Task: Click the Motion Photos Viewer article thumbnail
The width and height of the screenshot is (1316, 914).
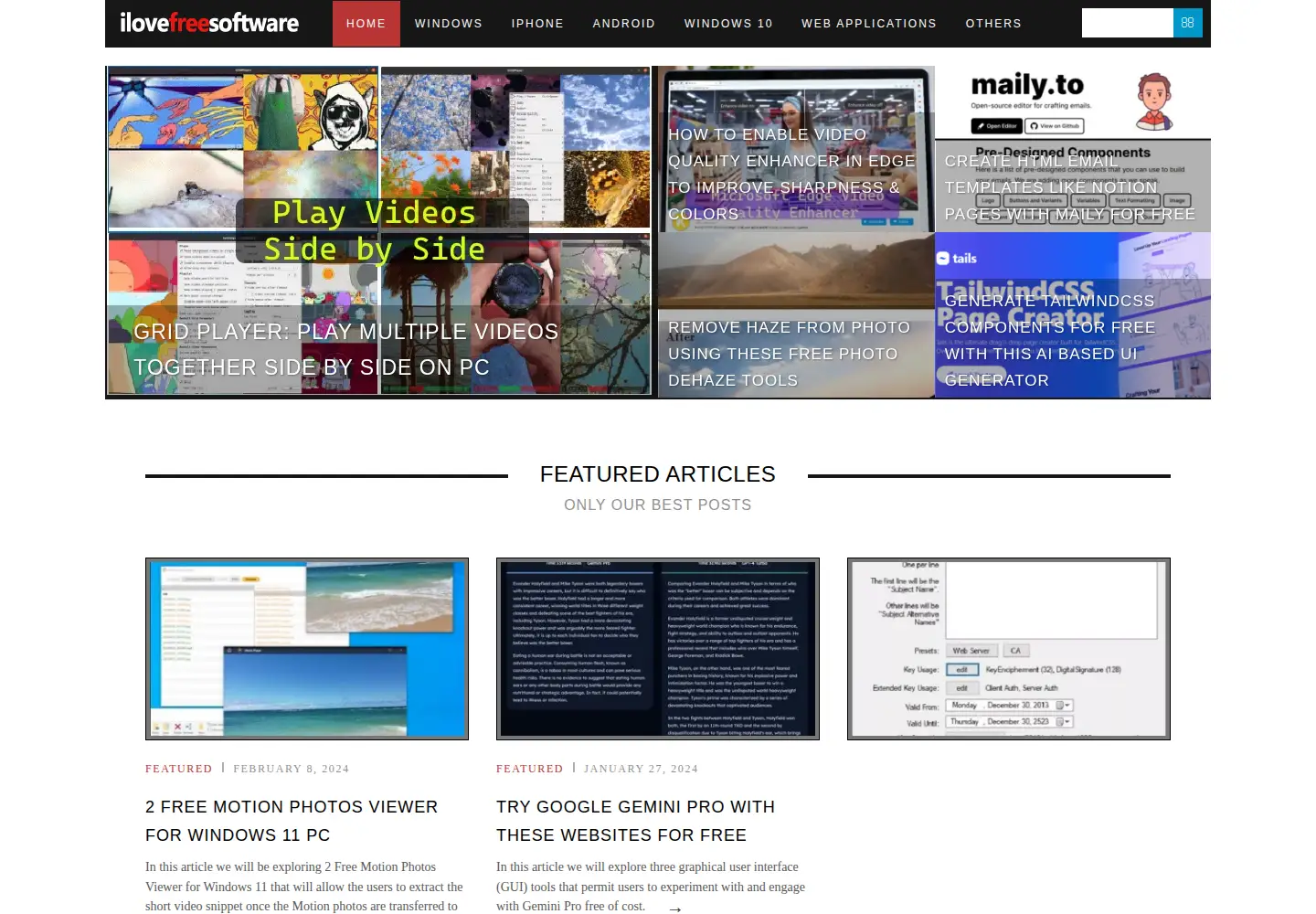Action: point(307,649)
